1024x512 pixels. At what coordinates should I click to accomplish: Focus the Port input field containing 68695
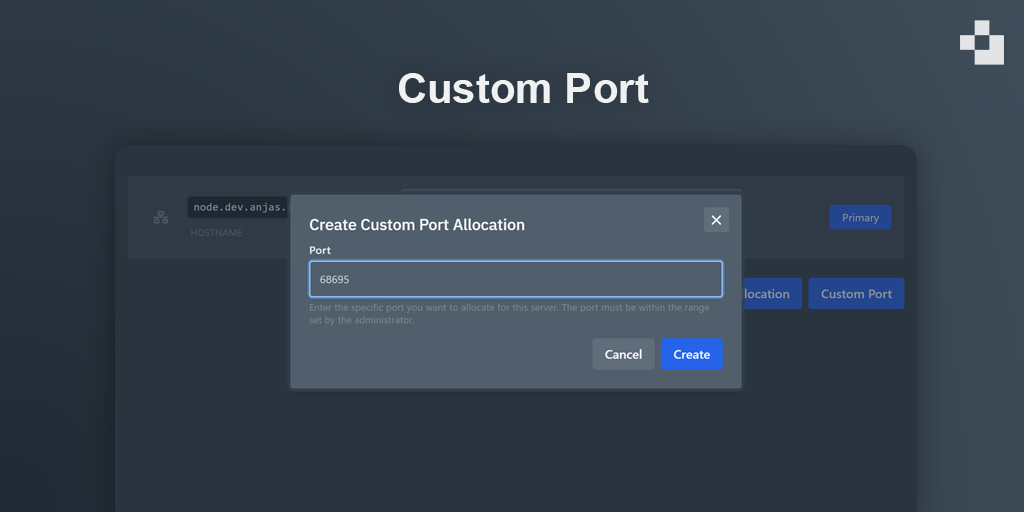516,279
